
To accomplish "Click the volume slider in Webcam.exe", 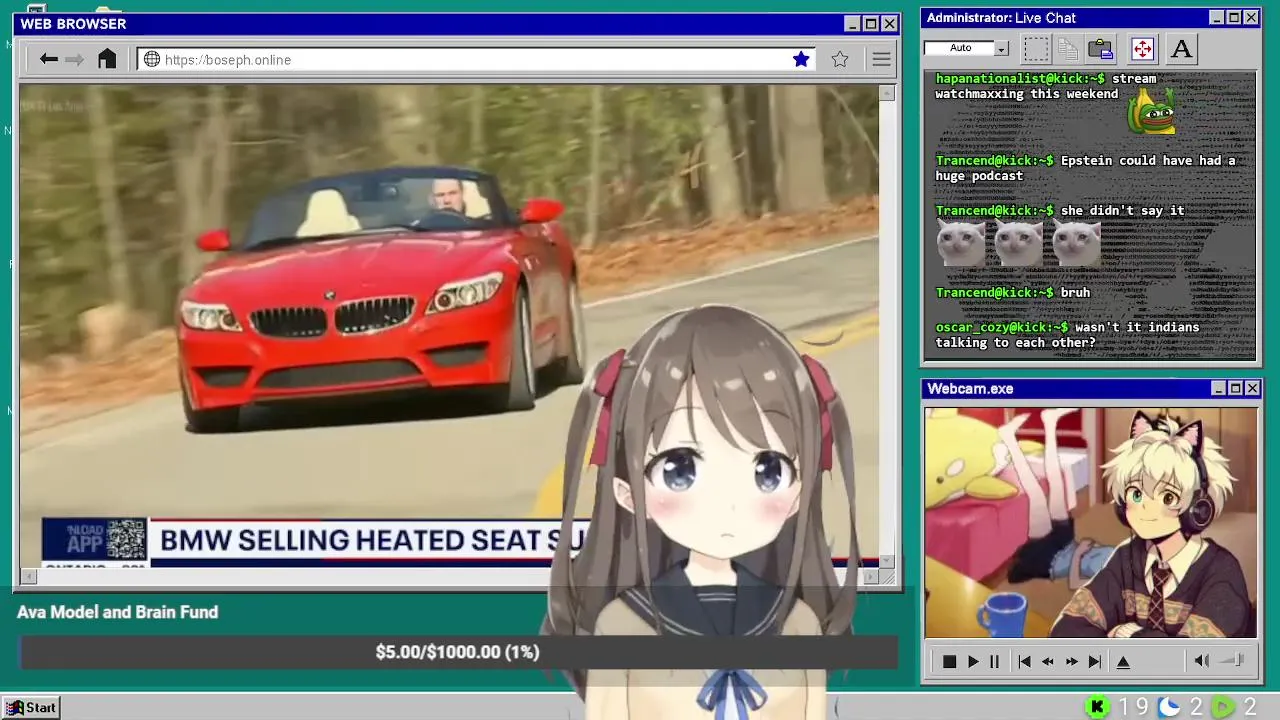I will pyautogui.click(x=1233, y=660).
